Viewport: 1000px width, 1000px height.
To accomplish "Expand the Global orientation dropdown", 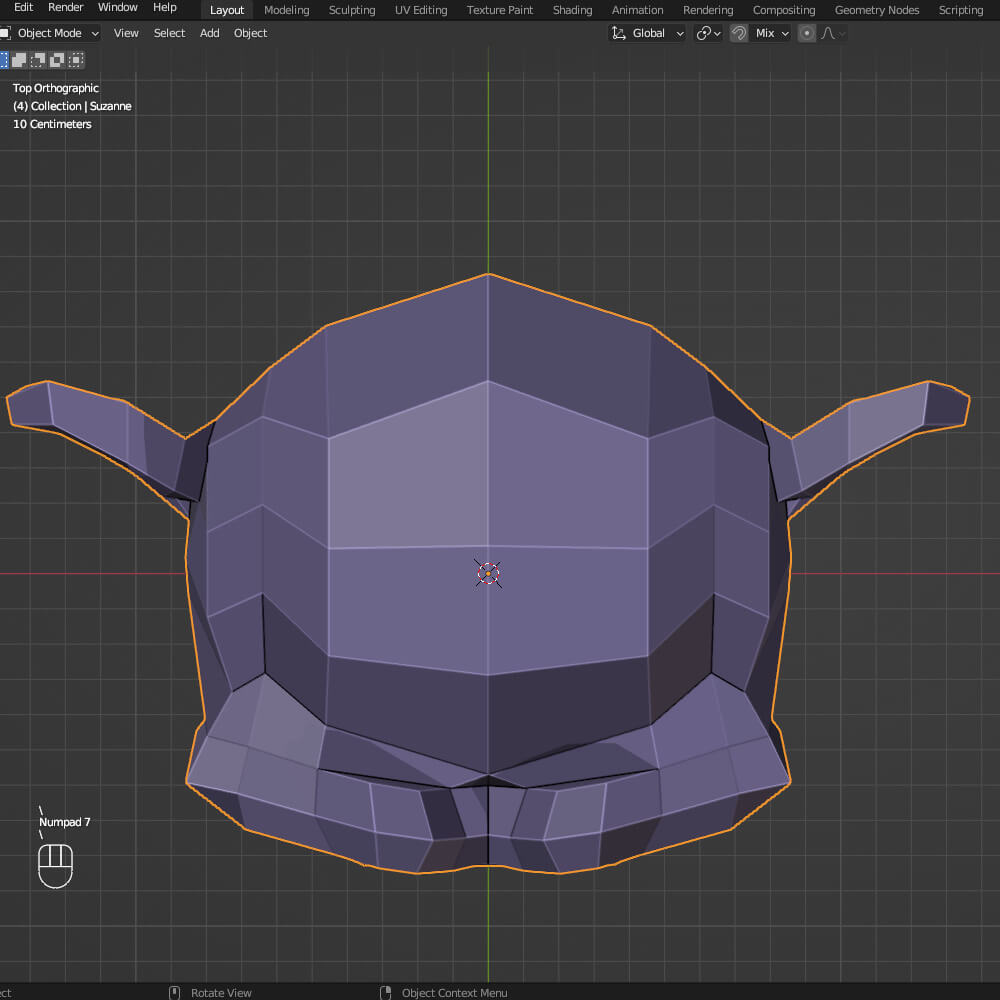I will coord(657,33).
